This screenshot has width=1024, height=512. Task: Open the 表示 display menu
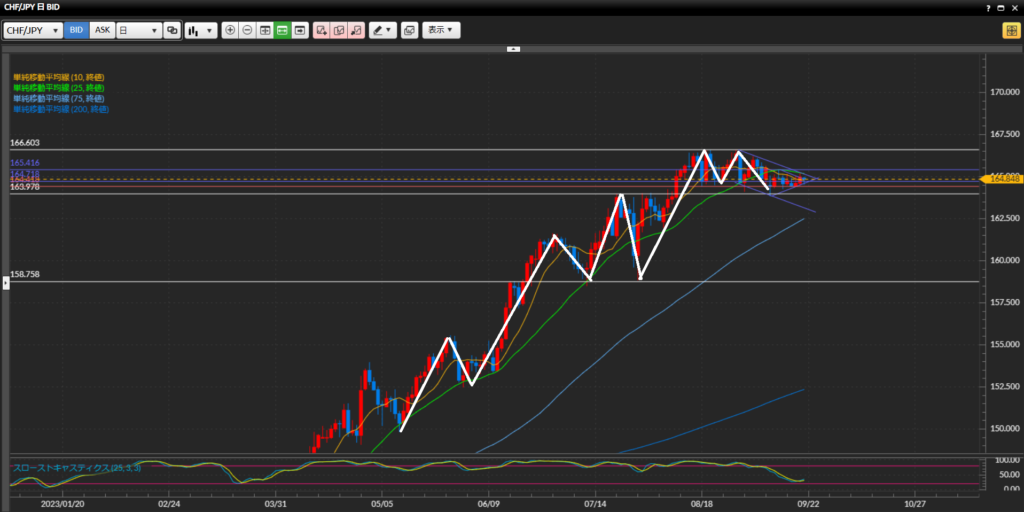pos(441,30)
